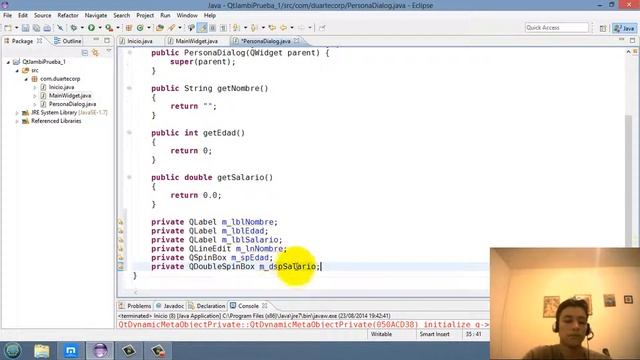Click the Previous Annotation toolbar icon
640x360 pixels.
coord(254,28)
